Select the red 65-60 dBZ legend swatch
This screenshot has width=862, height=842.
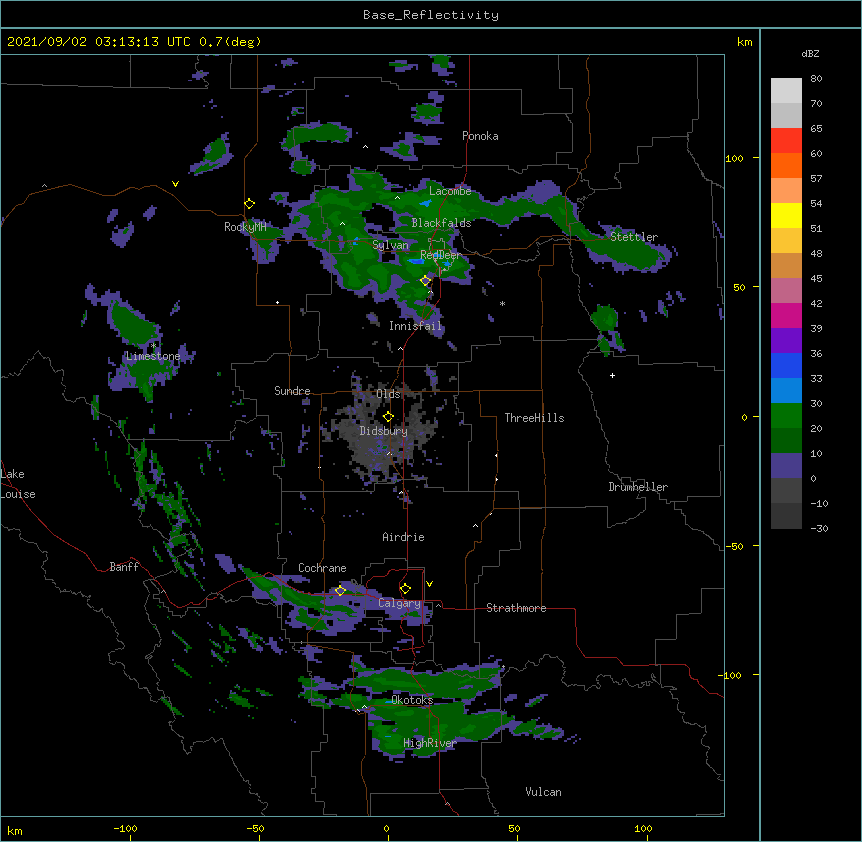[786, 141]
